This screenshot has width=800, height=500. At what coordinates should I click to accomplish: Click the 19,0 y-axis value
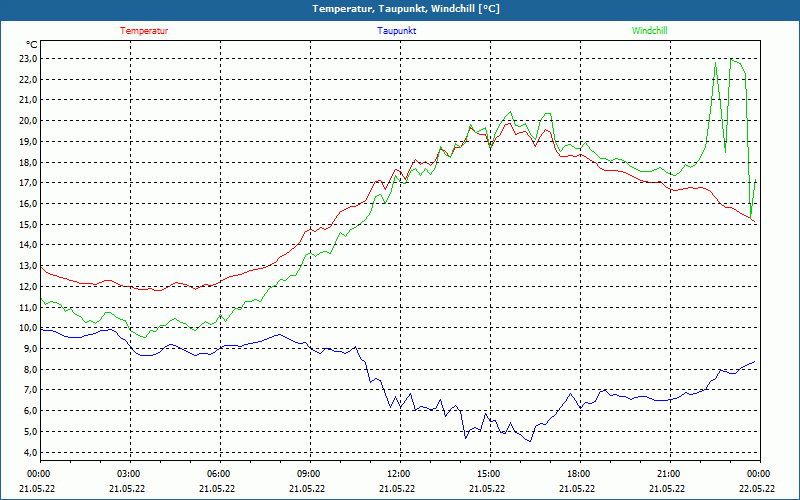(x=28, y=141)
